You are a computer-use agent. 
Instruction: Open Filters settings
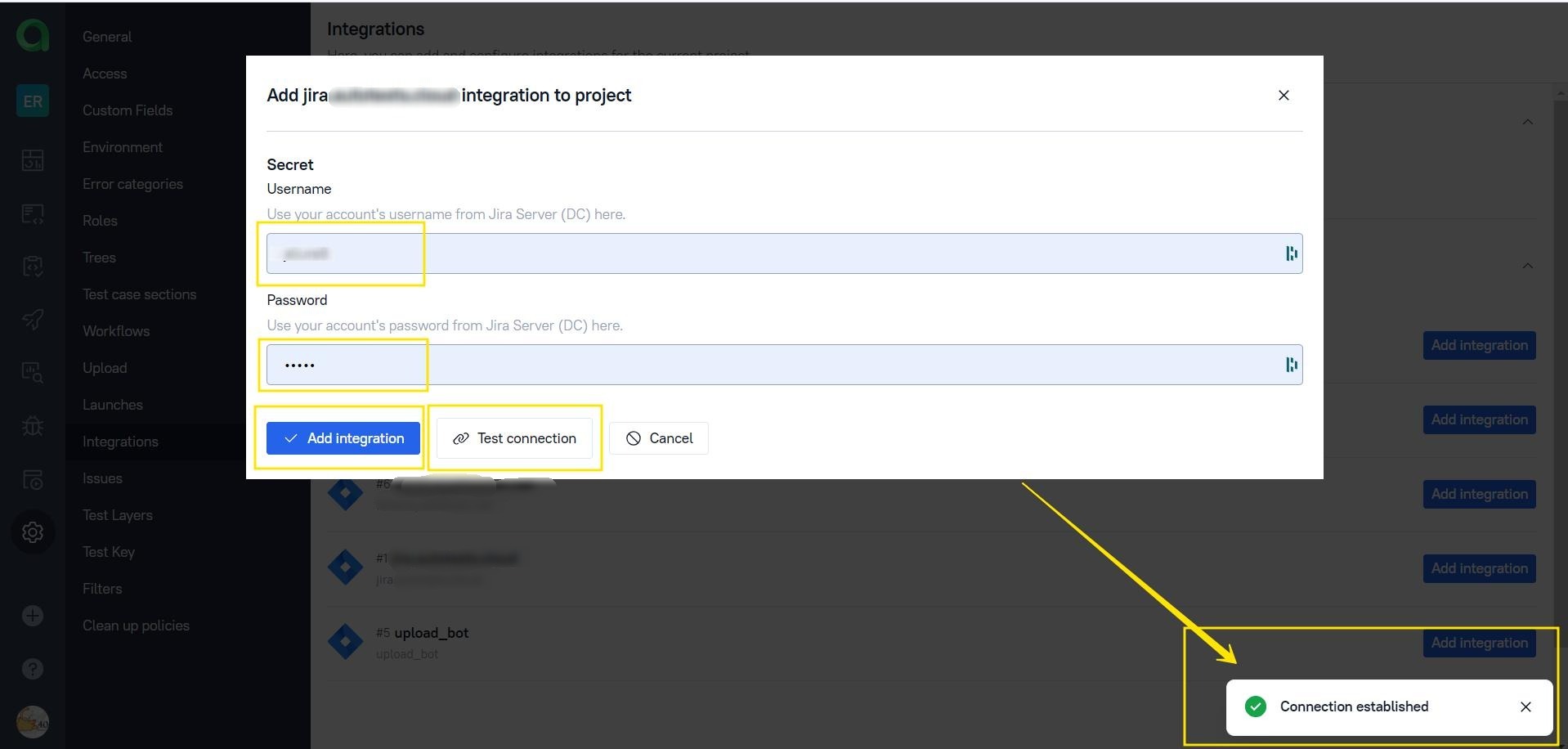point(102,589)
